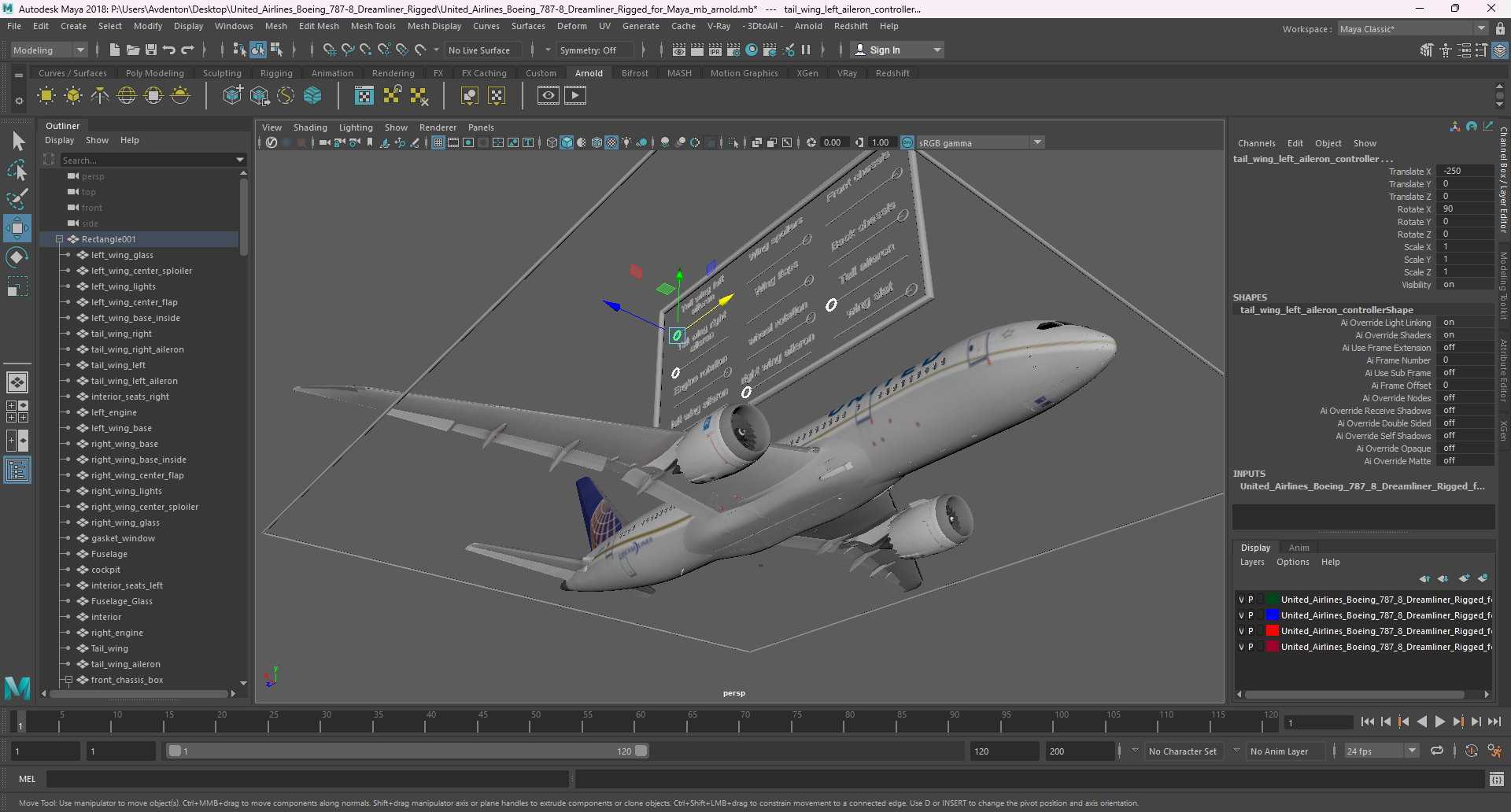
Task: Open the Arnold TX Manager
Action: click(364, 96)
